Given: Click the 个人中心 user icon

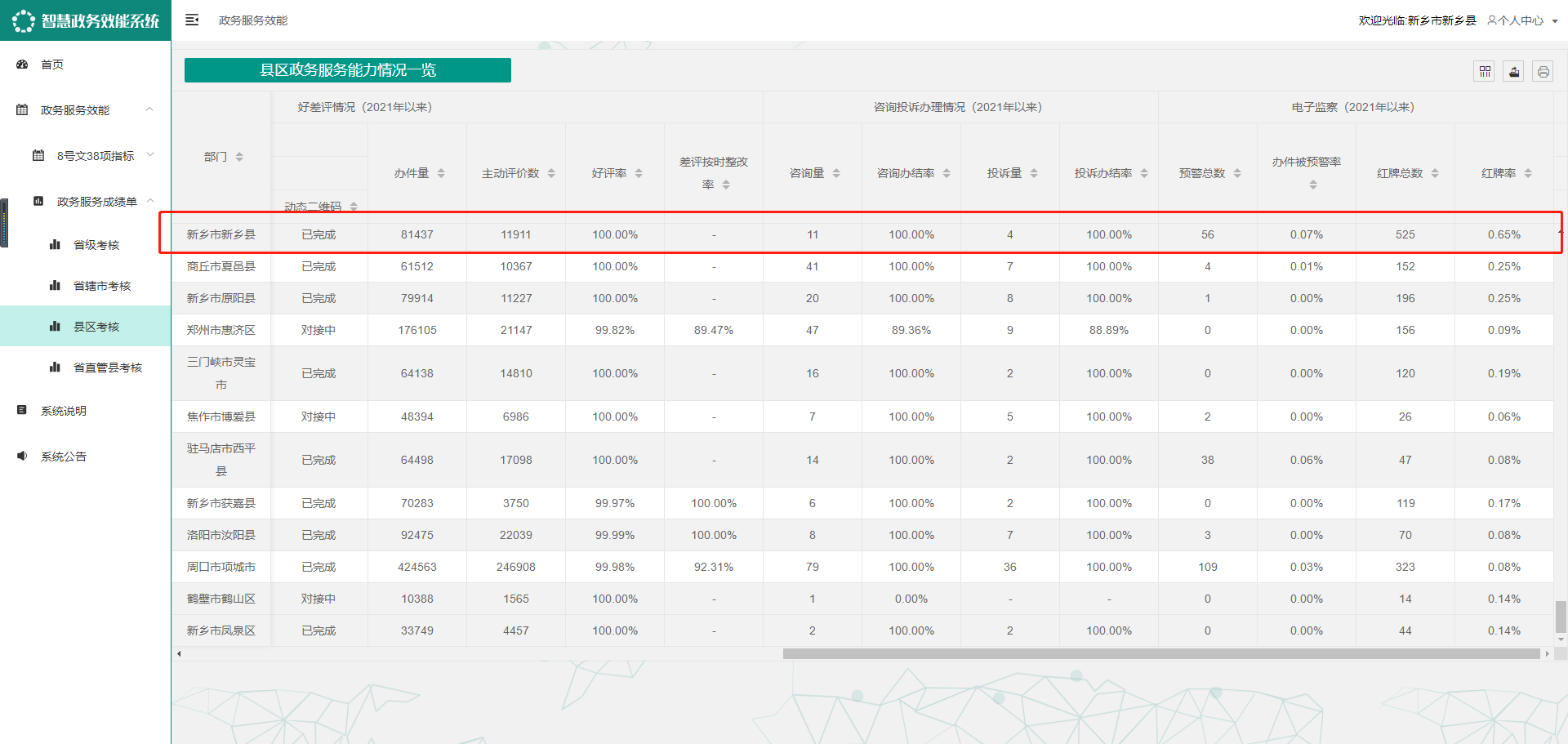Looking at the screenshot, I should pos(1492,20).
